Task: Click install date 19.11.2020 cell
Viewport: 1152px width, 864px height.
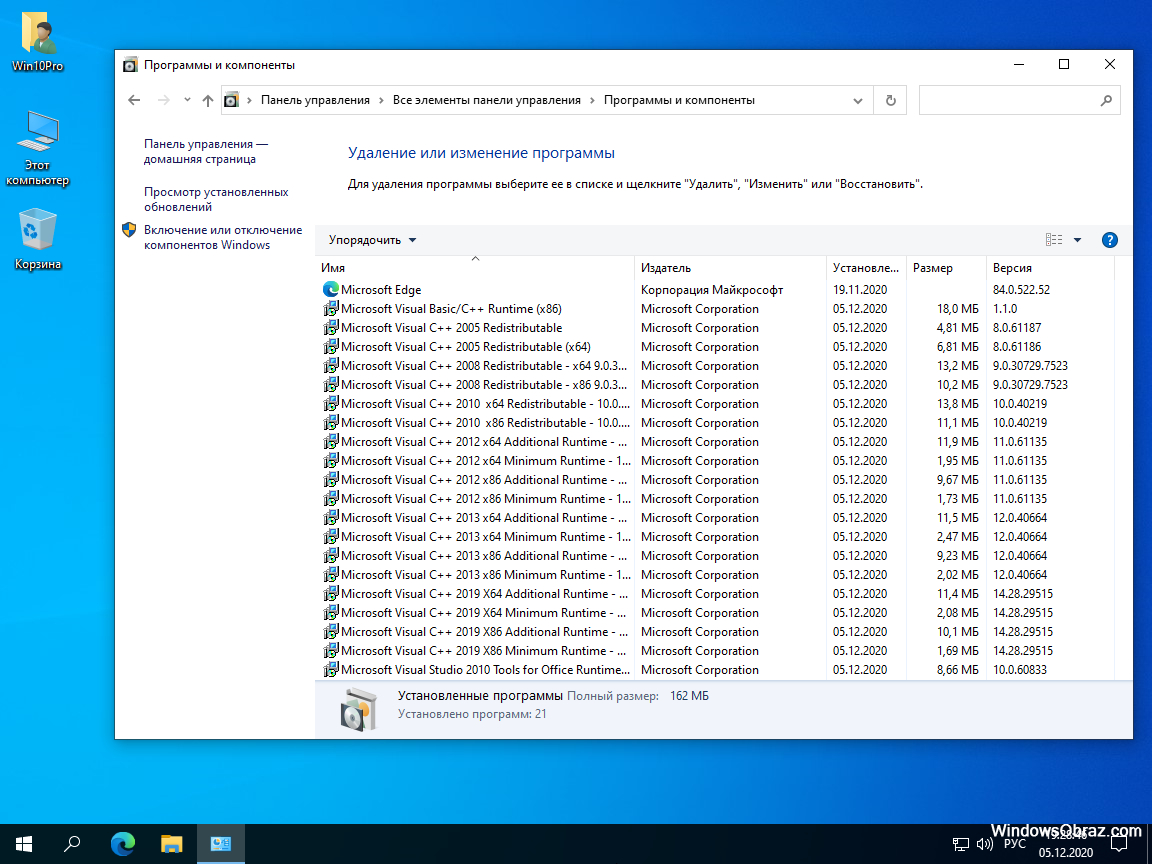Action: pyautogui.click(x=860, y=290)
